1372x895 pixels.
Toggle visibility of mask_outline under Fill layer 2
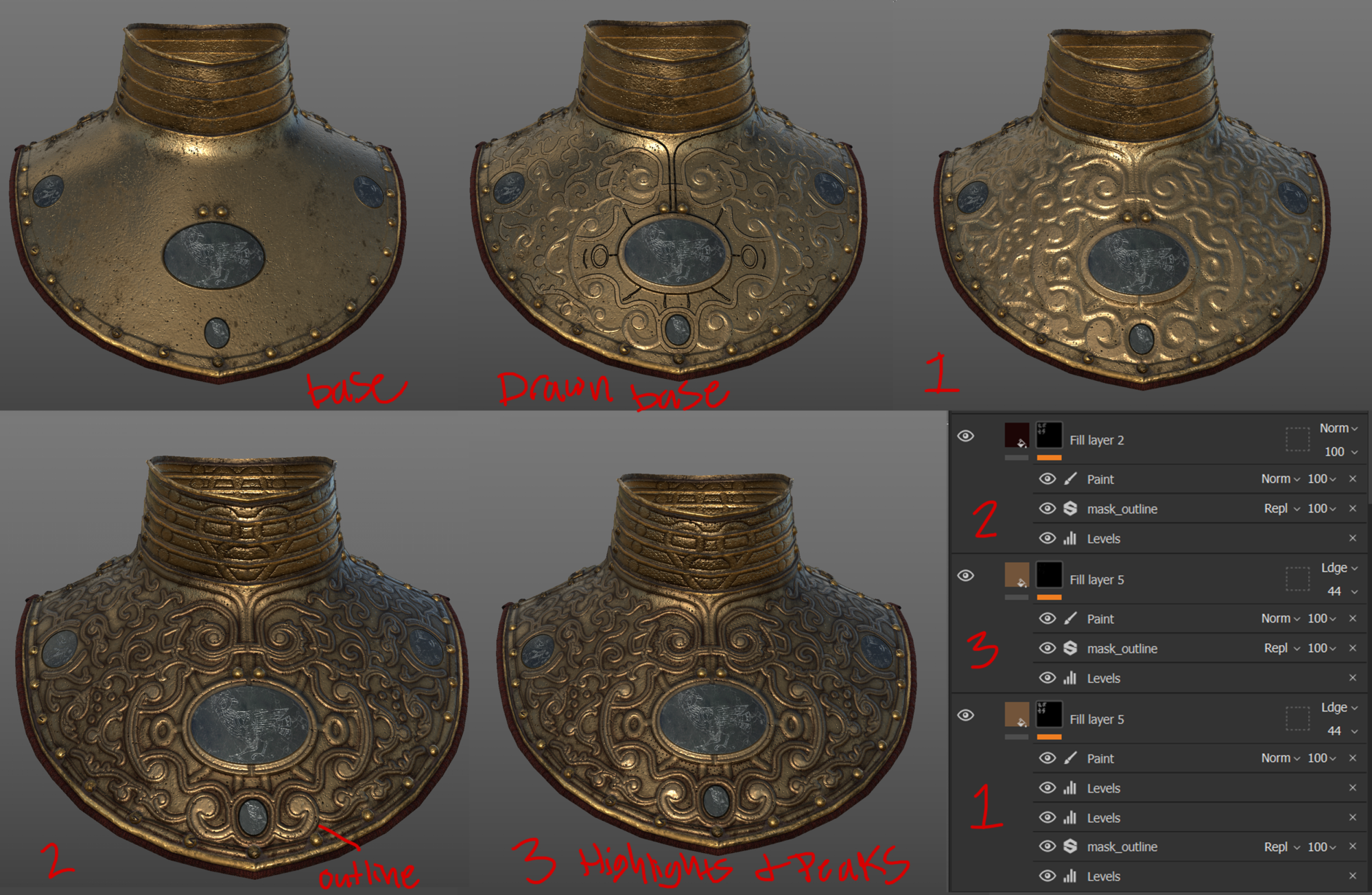(1047, 509)
